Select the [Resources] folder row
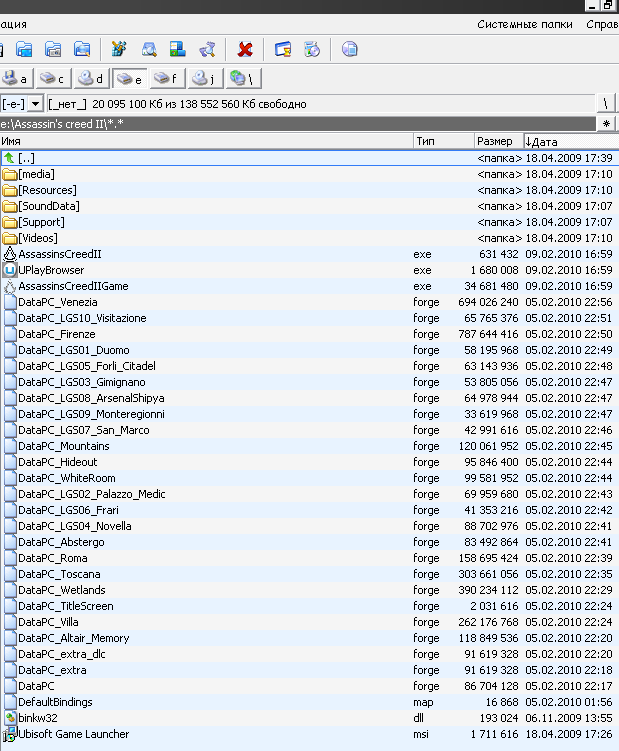 tap(310, 190)
